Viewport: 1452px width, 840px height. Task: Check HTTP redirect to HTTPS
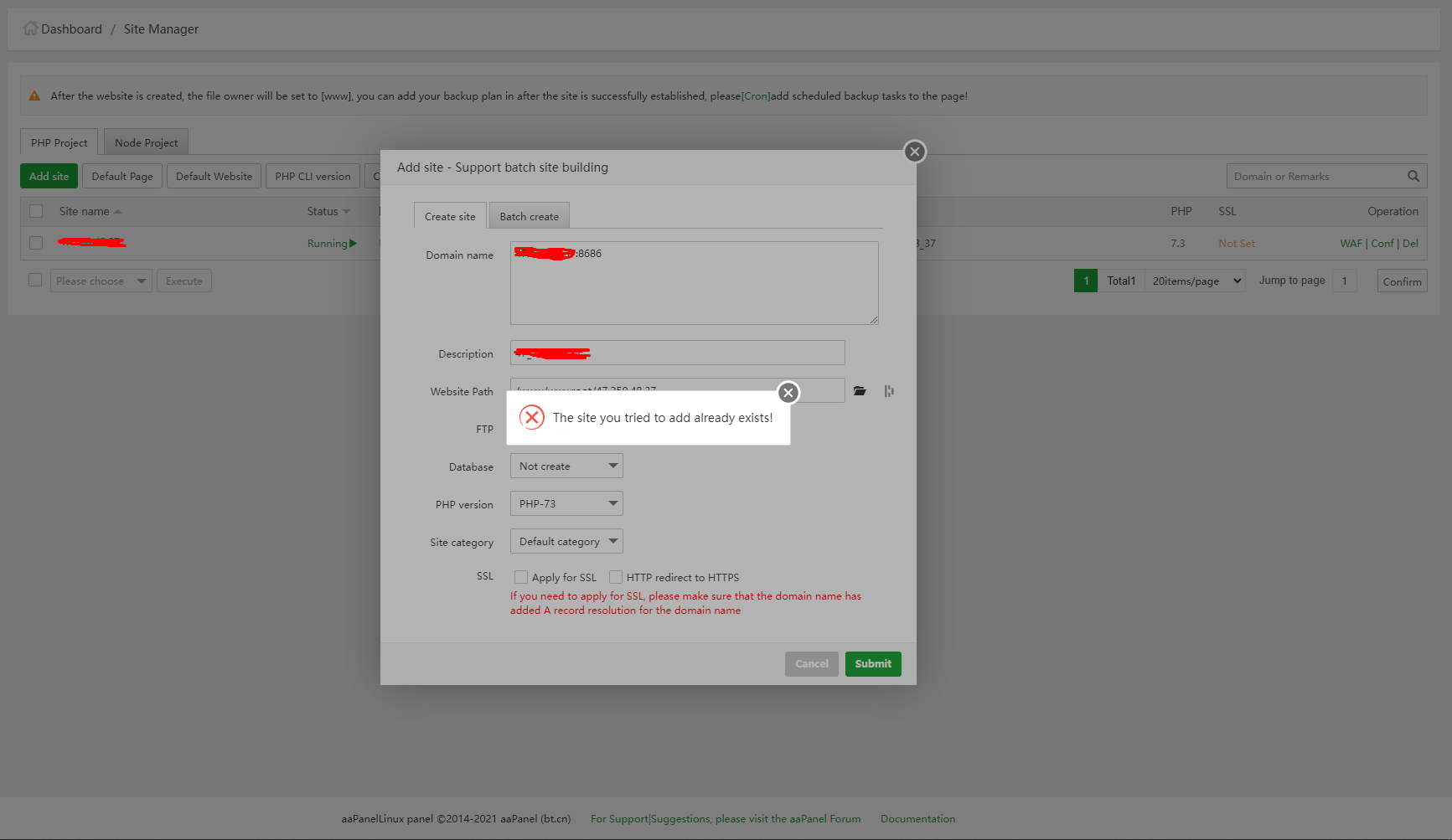(616, 577)
